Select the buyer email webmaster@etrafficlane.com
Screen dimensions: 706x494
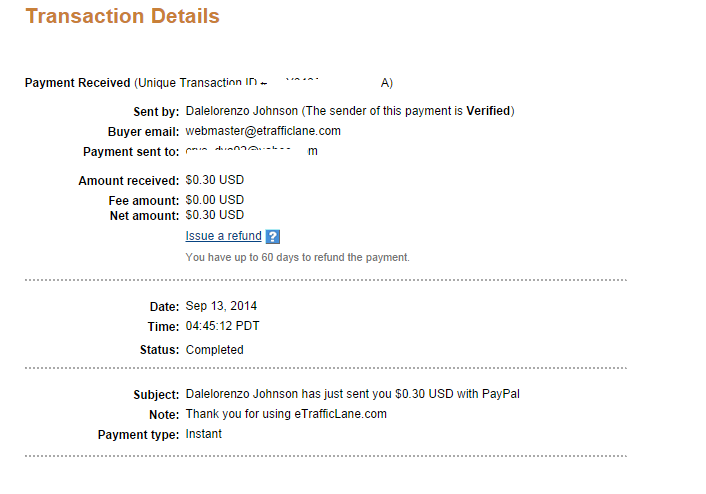pyautogui.click(x=263, y=131)
